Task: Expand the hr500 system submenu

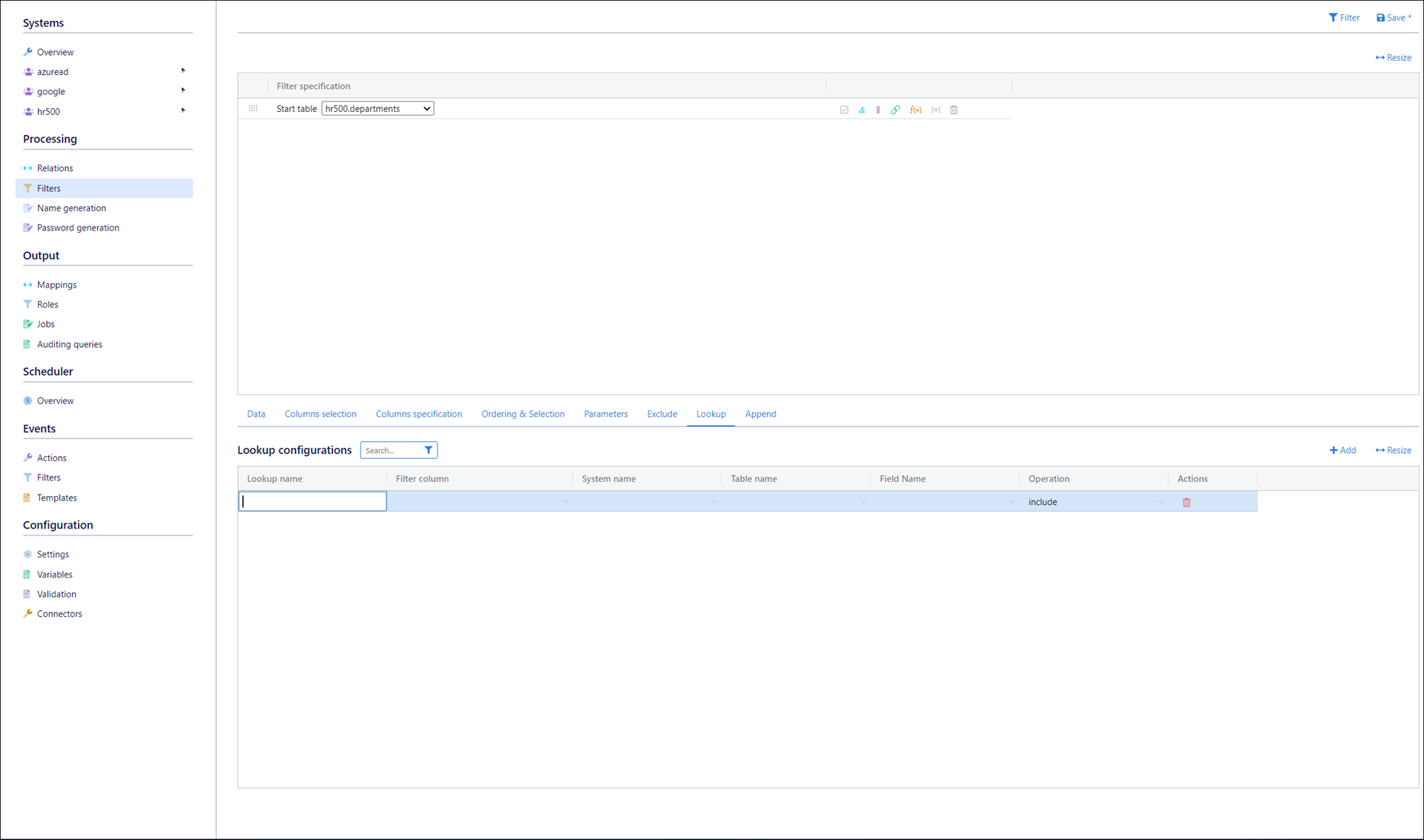Action: coord(183,111)
